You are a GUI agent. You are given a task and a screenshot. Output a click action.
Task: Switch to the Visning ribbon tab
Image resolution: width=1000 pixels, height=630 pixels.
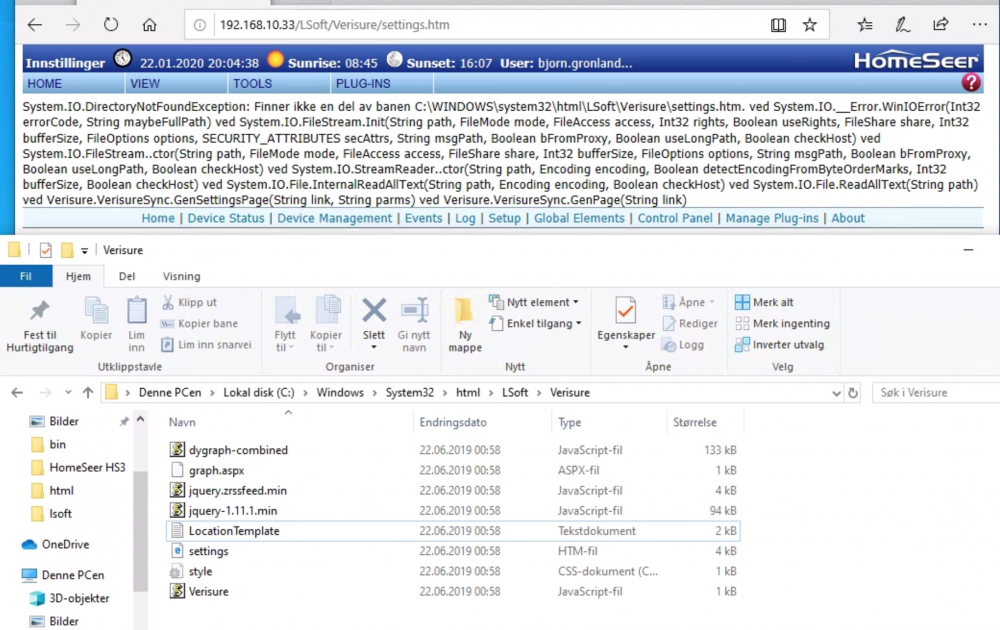[181, 276]
